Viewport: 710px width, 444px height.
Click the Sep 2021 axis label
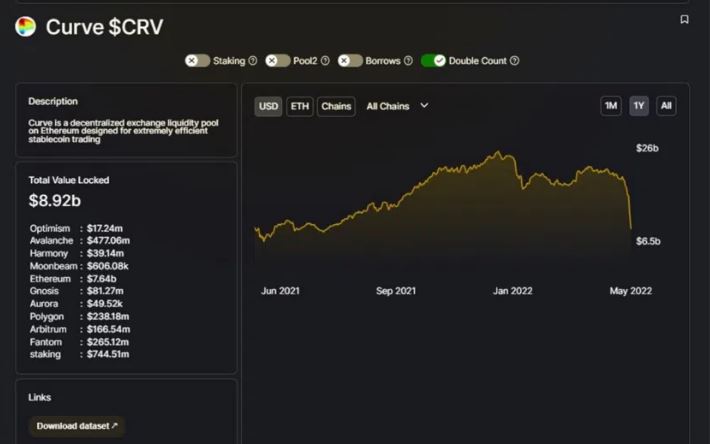click(x=396, y=291)
